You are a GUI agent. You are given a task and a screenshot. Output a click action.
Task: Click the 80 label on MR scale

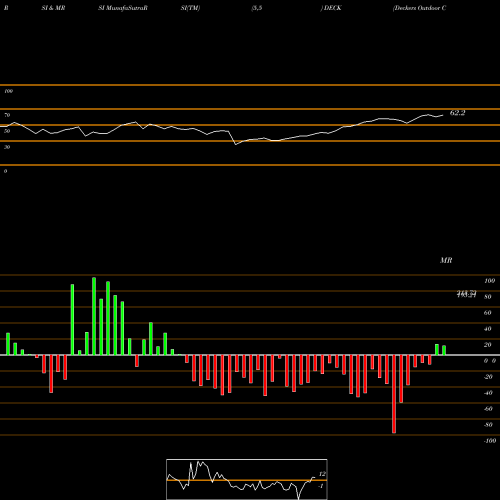(488, 297)
